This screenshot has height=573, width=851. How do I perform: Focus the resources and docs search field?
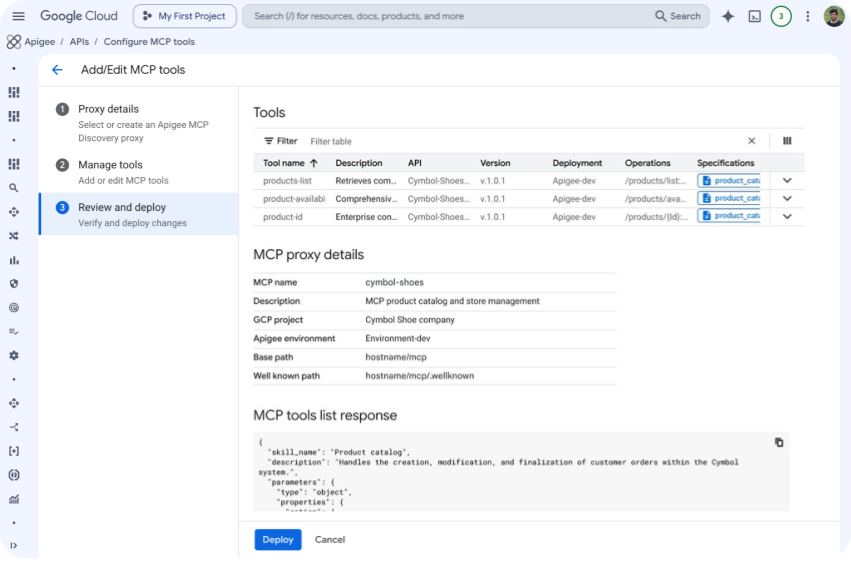click(x=450, y=16)
